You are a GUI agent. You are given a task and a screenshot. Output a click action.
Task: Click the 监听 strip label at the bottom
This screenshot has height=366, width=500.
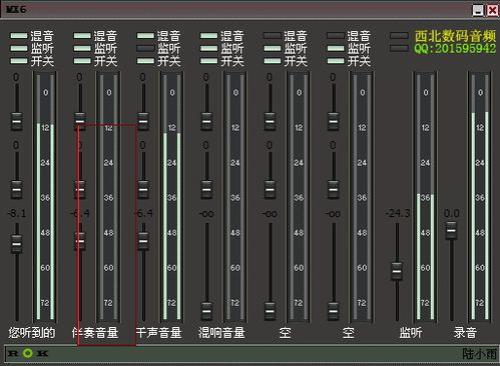click(x=411, y=332)
